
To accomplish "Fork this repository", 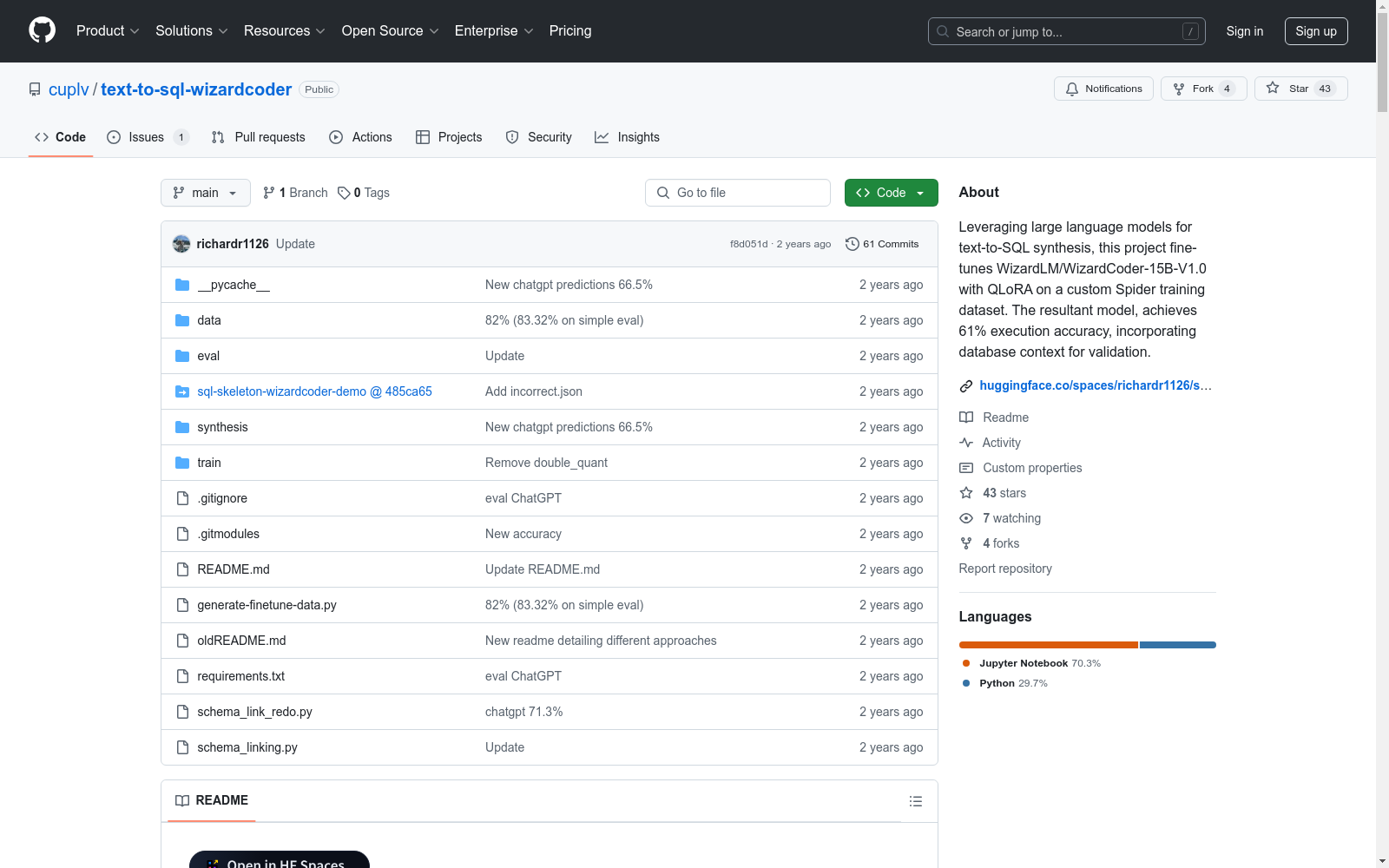I will click(1203, 89).
